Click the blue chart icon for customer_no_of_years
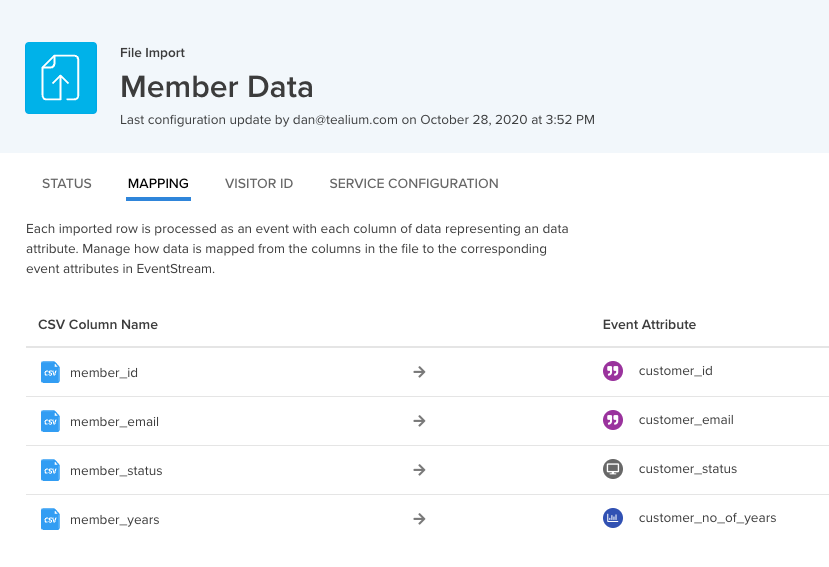This screenshot has height=567, width=829. [x=613, y=518]
